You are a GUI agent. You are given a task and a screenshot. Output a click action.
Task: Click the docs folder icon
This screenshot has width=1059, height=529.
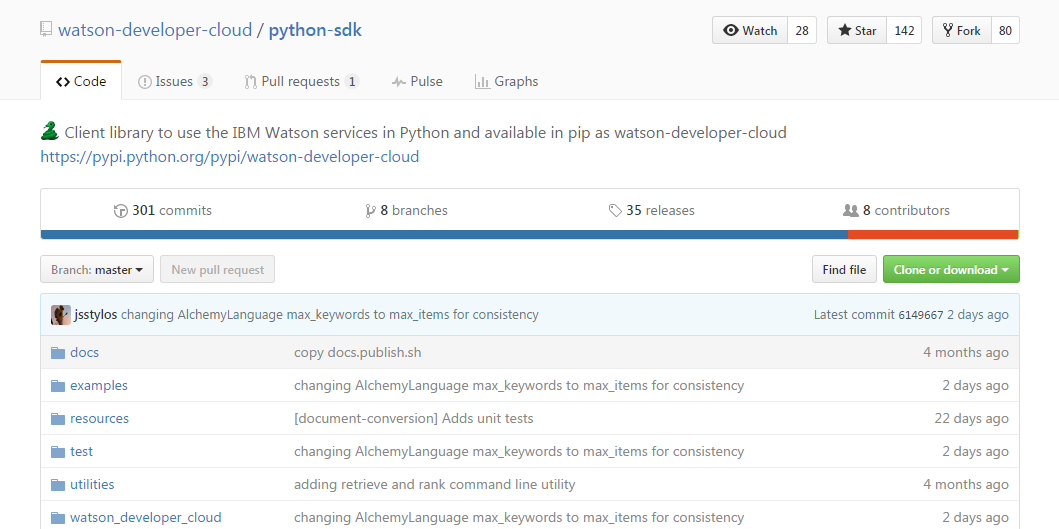tap(57, 353)
